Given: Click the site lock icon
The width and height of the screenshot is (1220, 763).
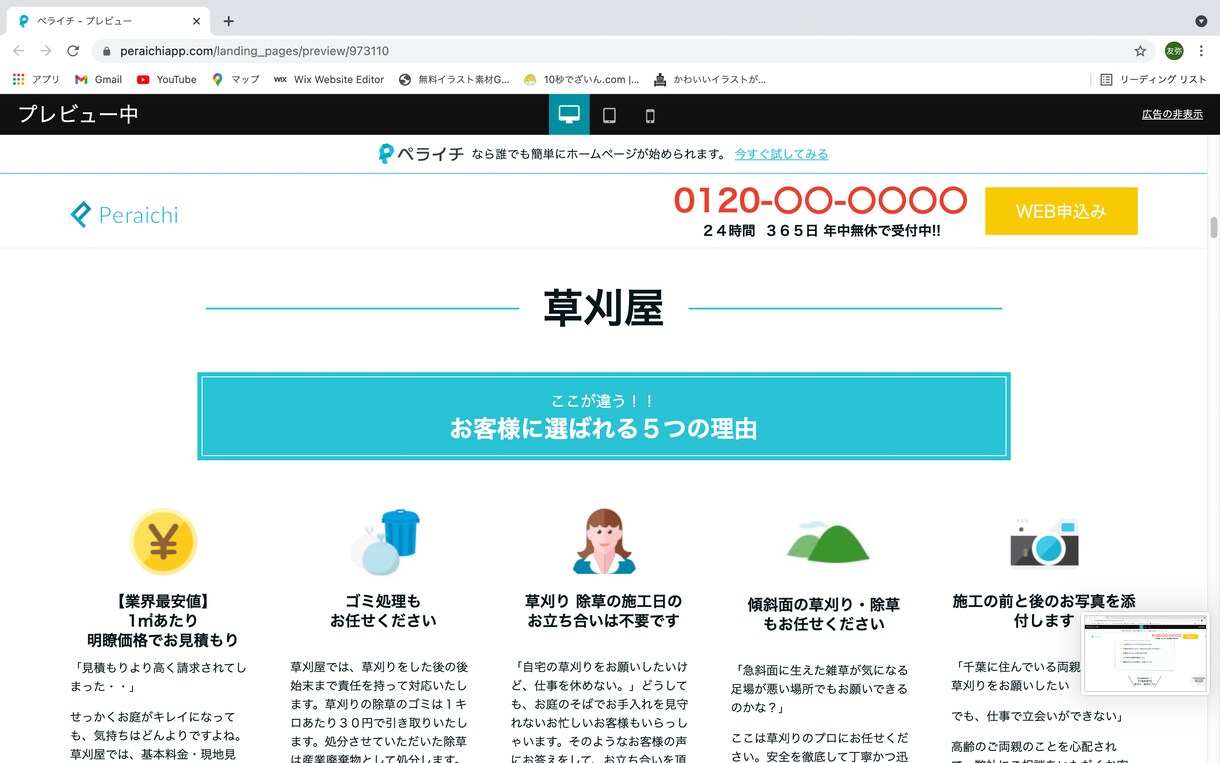Looking at the screenshot, I should tap(106, 51).
